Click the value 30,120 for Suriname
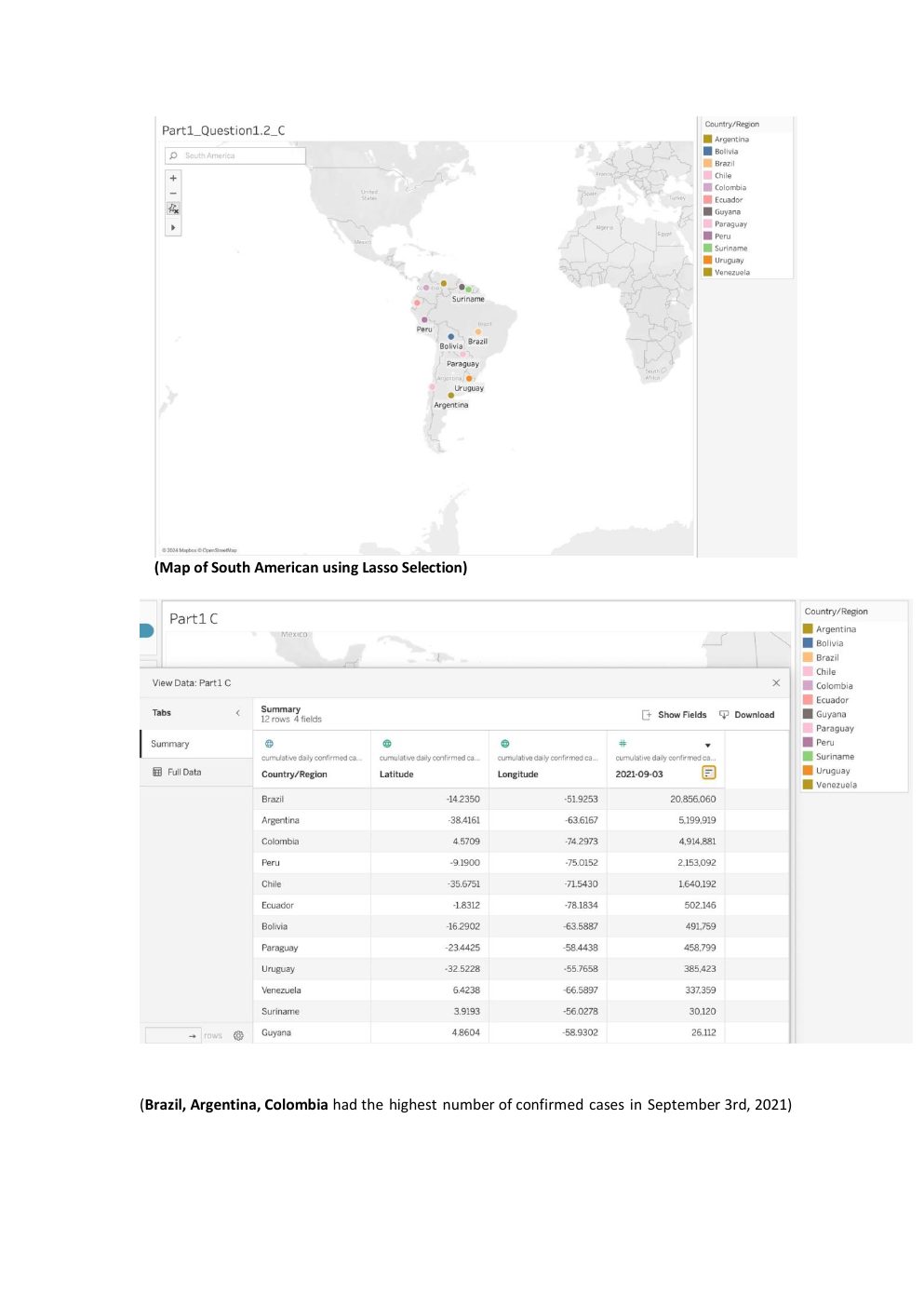 pos(703,1011)
